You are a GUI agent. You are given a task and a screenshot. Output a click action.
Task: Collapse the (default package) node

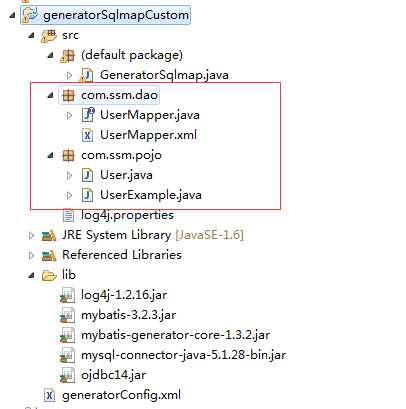click(x=51, y=55)
